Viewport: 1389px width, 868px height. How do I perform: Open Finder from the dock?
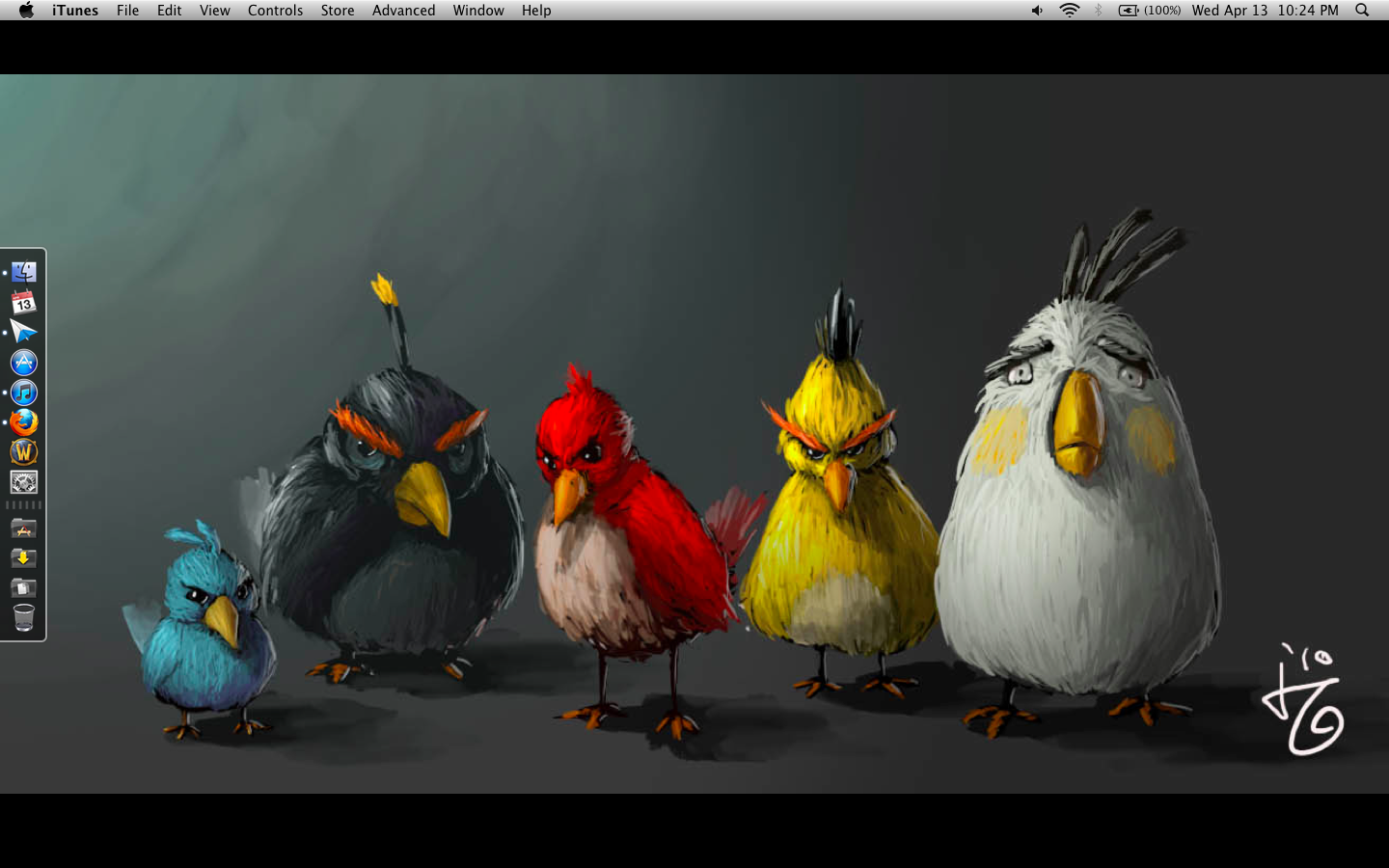(x=24, y=273)
